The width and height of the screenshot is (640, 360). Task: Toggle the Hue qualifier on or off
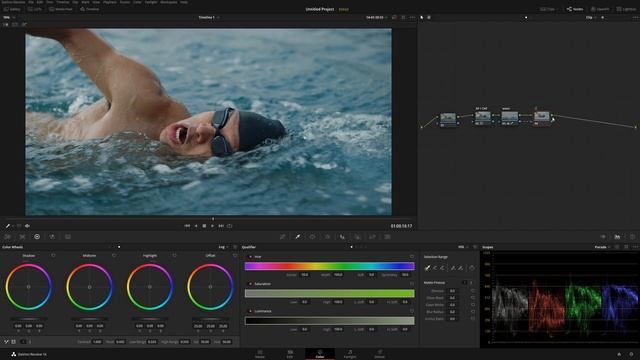coord(250,257)
